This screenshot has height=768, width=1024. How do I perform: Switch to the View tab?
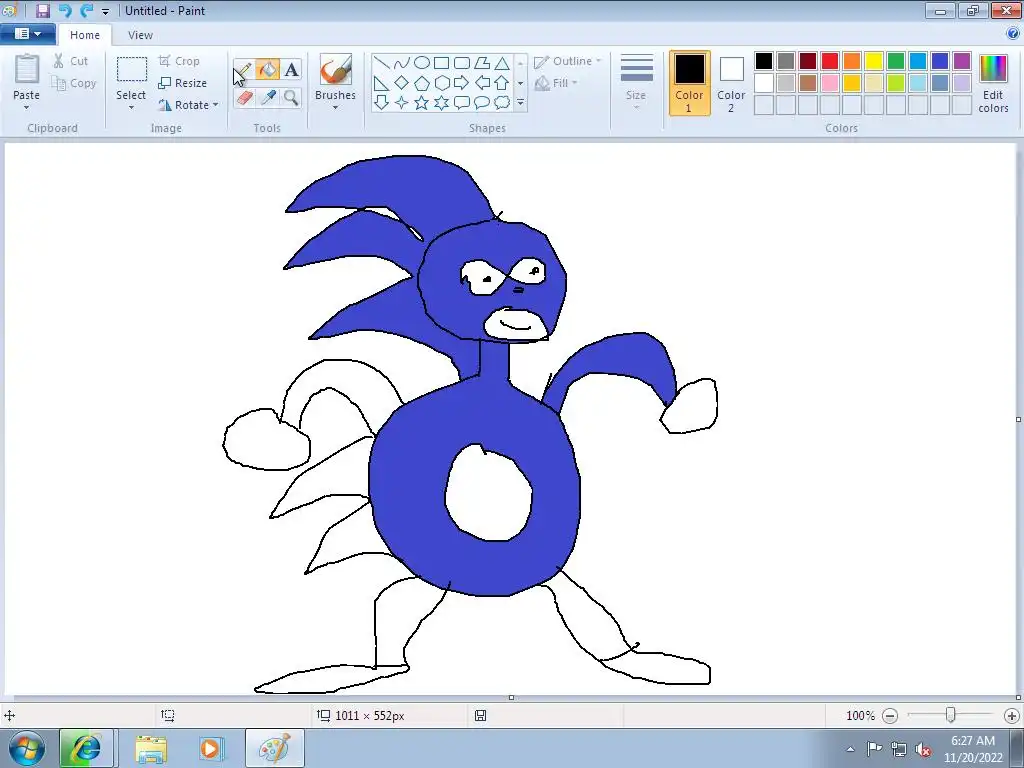140,35
